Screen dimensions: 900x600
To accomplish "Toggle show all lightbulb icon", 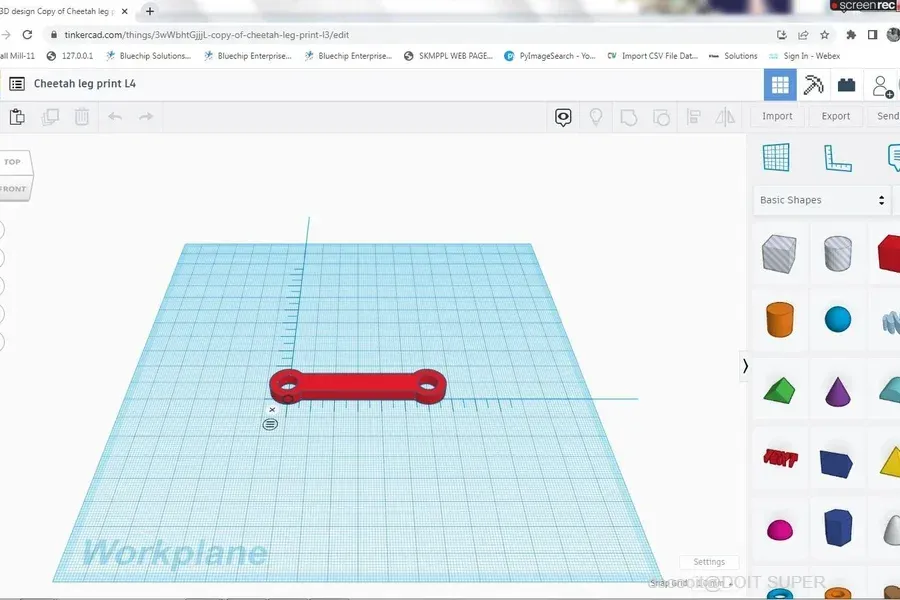I will (x=596, y=117).
